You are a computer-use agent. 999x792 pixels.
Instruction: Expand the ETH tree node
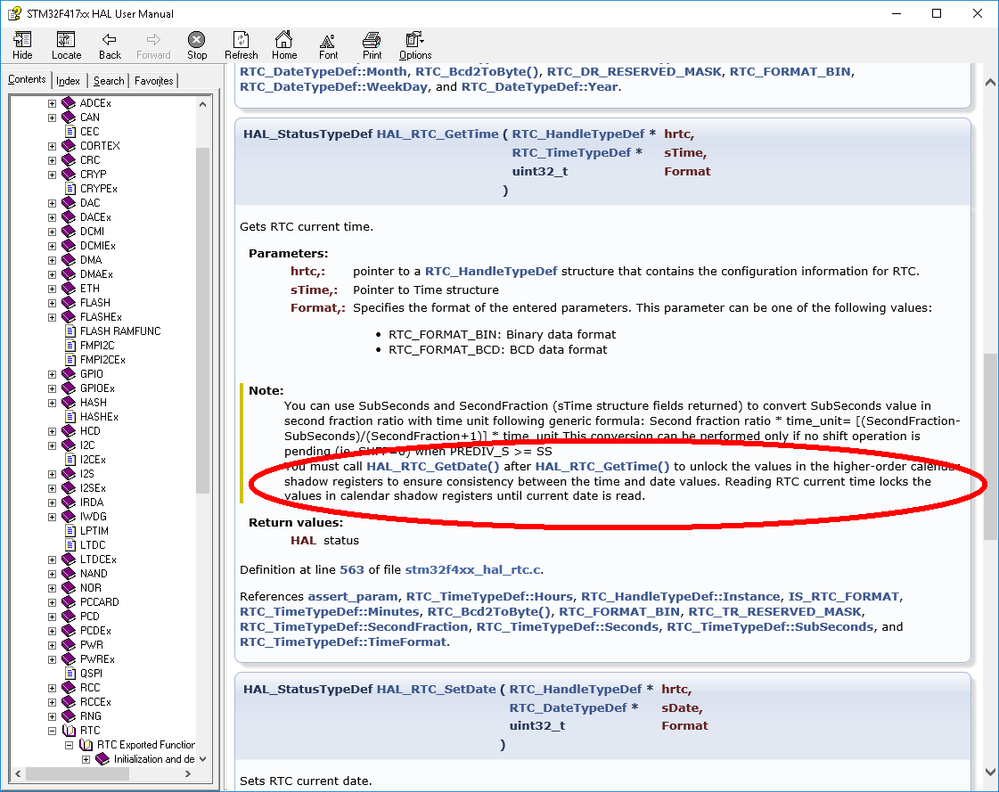pyautogui.click(x=52, y=289)
